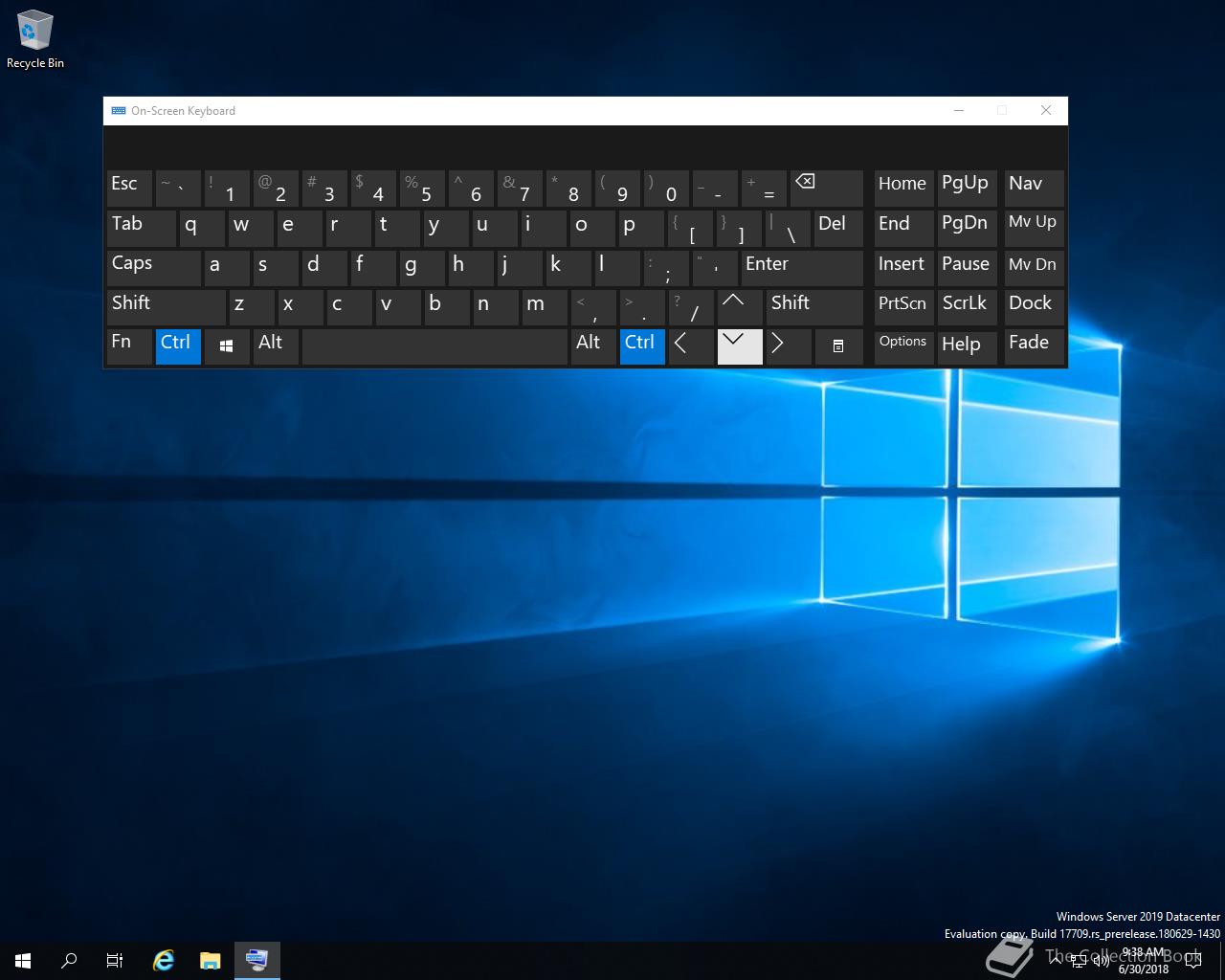The image size is (1225, 980).
Task: Hit the backslash pipe key
Action: (789, 228)
